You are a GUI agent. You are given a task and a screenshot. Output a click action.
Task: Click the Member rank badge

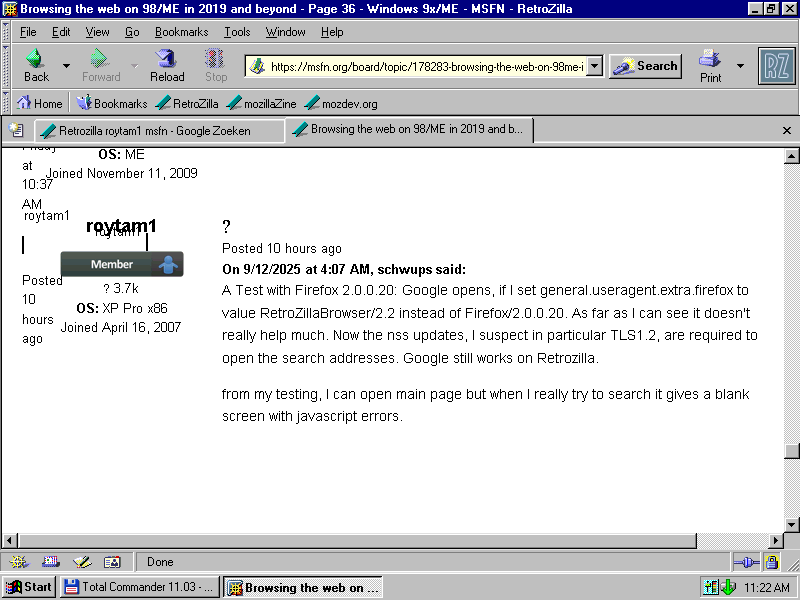coord(122,264)
